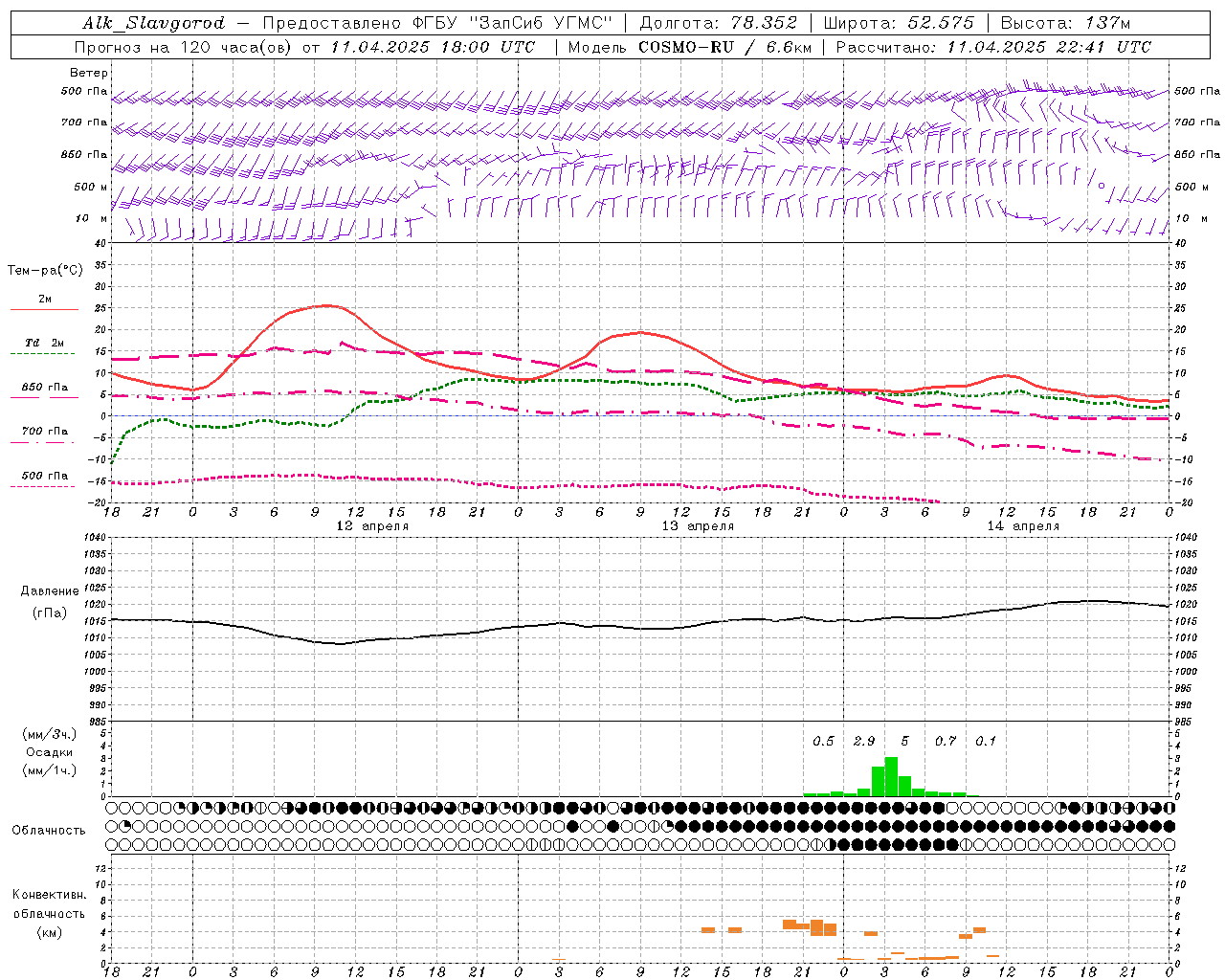Click the Давление pressure panel label
The image size is (1225, 980).
tap(48, 591)
